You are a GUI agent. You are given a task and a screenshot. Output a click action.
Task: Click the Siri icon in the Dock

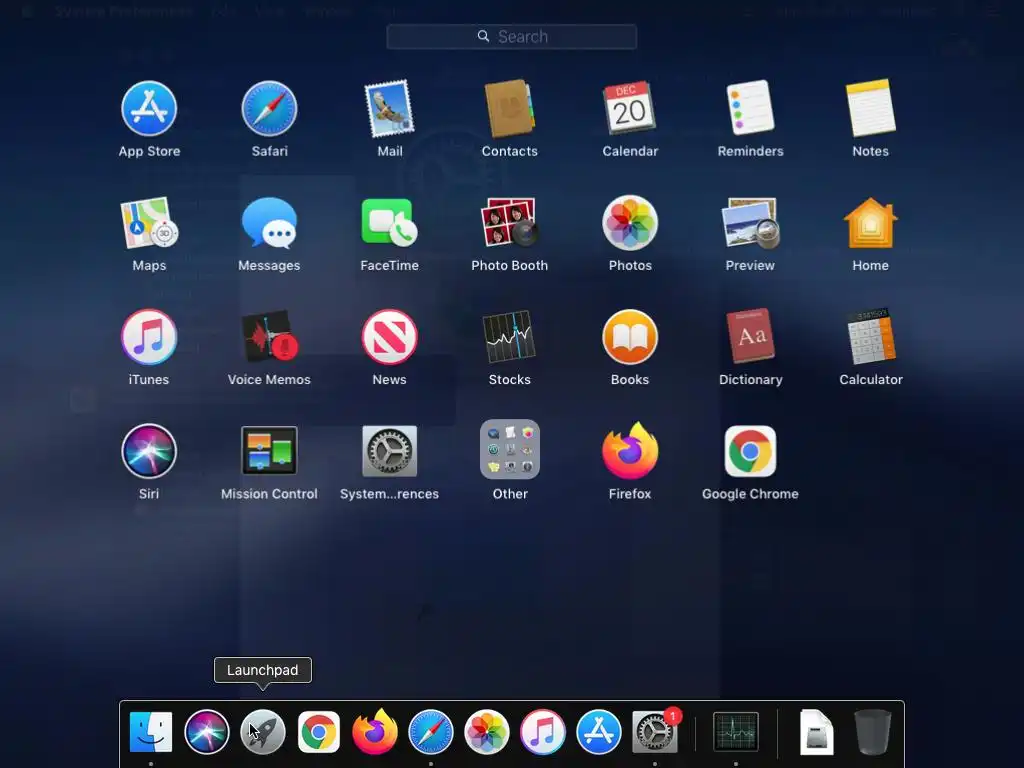207,732
